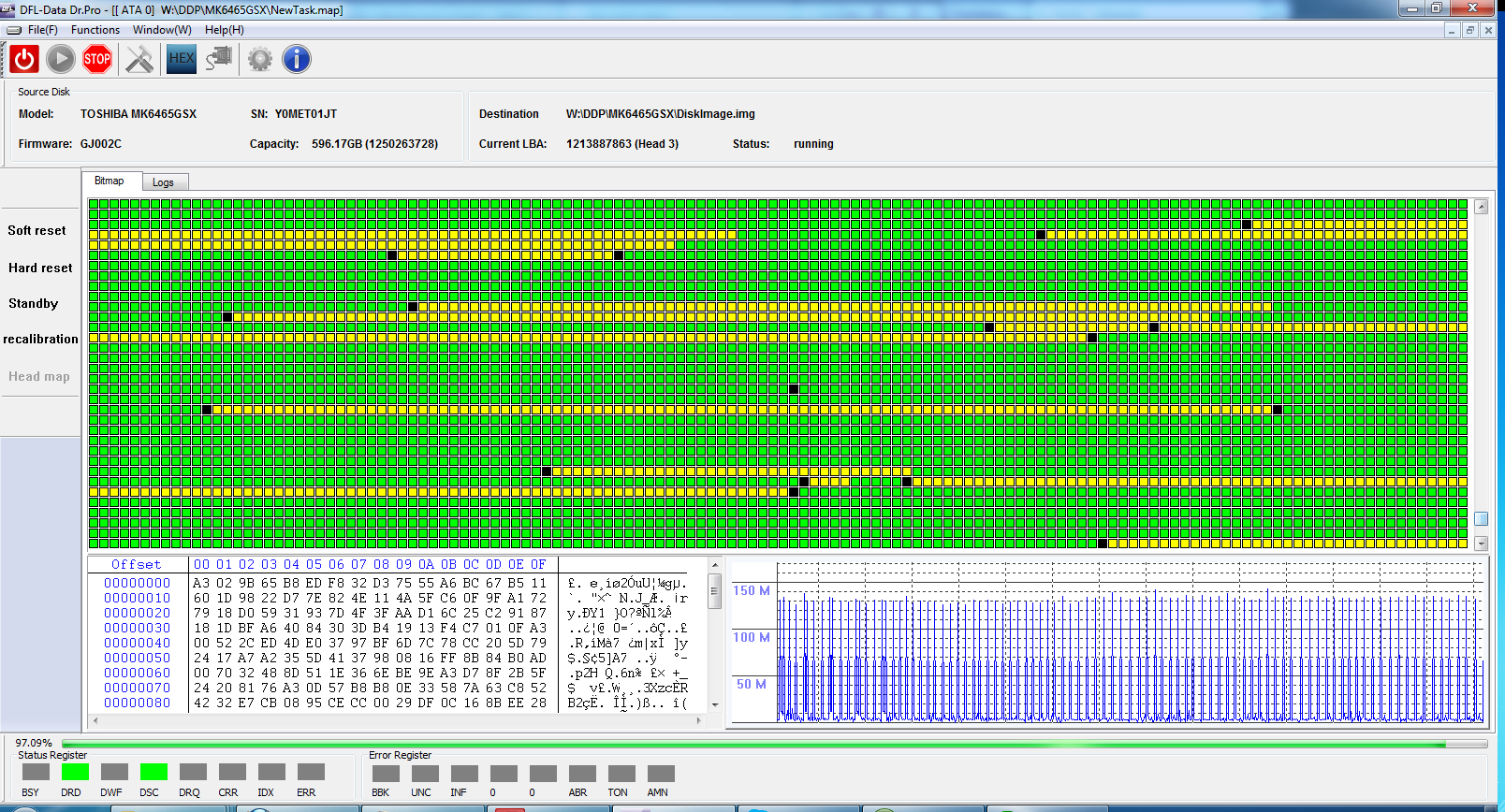Image resolution: width=1505 pixels, height=812 pixels.
Task: Click the Standby button
Action: click(x=34, y=303)
